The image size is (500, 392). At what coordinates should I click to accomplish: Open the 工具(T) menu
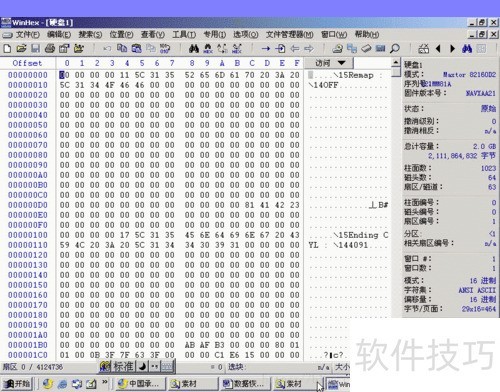click(184, 34)
